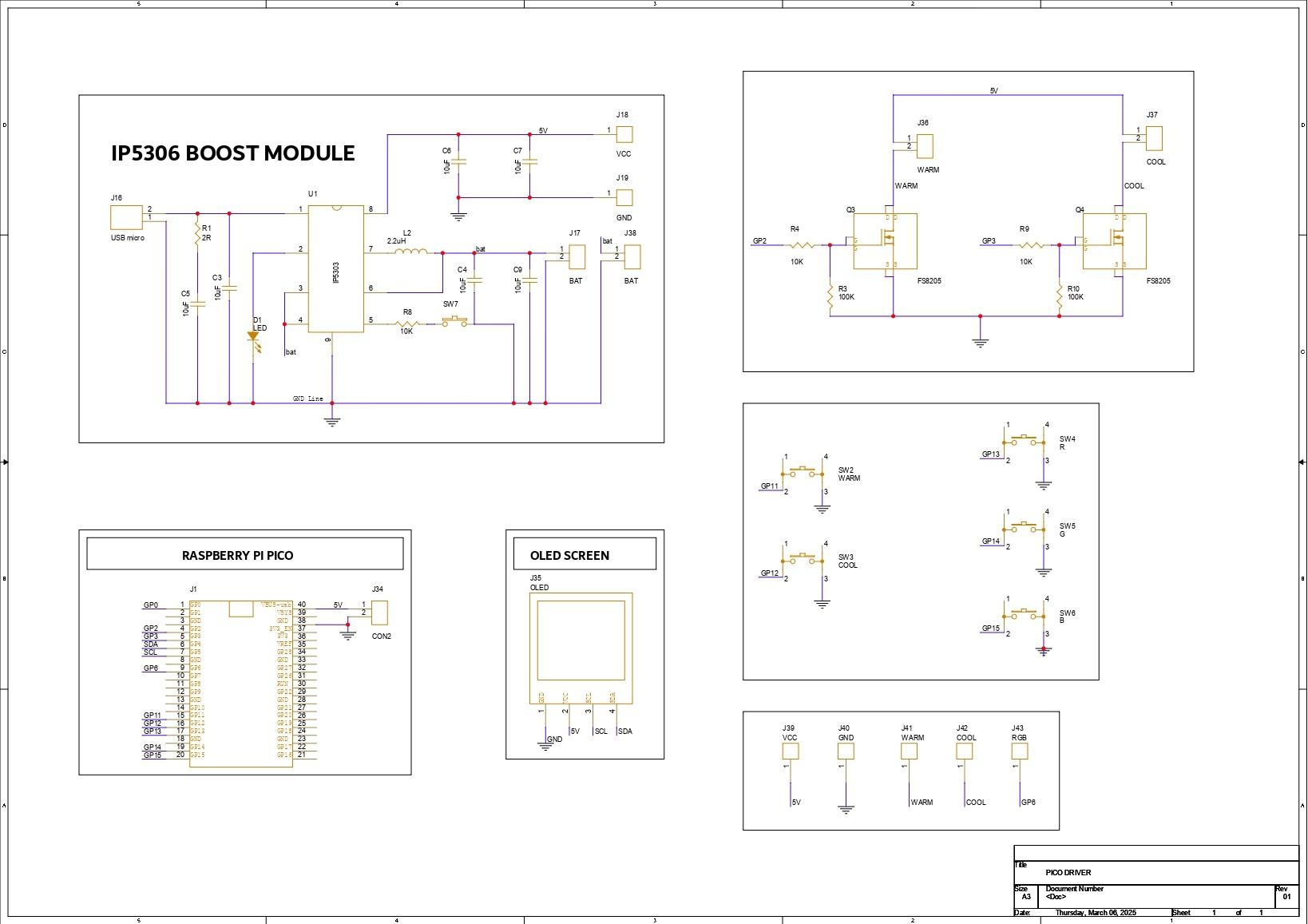This screenshot has height=924, width=1308.
Task: Click the C9 capacitor symbol
Action: tap(529, 280)
